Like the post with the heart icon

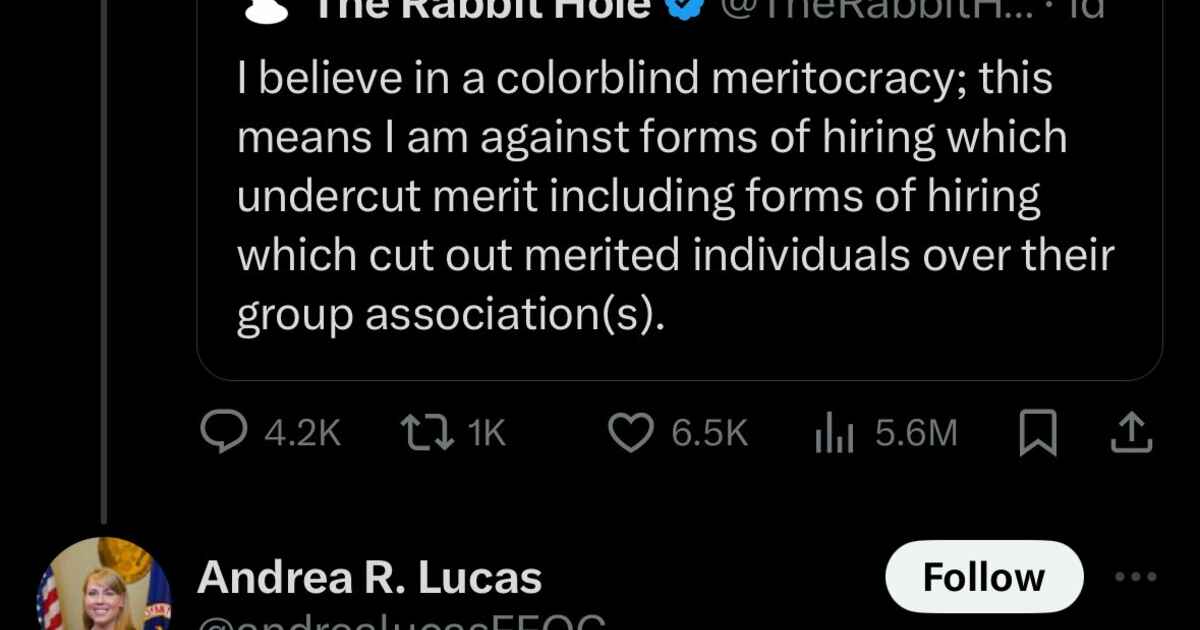pyautogui.click(x=631, y=433)
